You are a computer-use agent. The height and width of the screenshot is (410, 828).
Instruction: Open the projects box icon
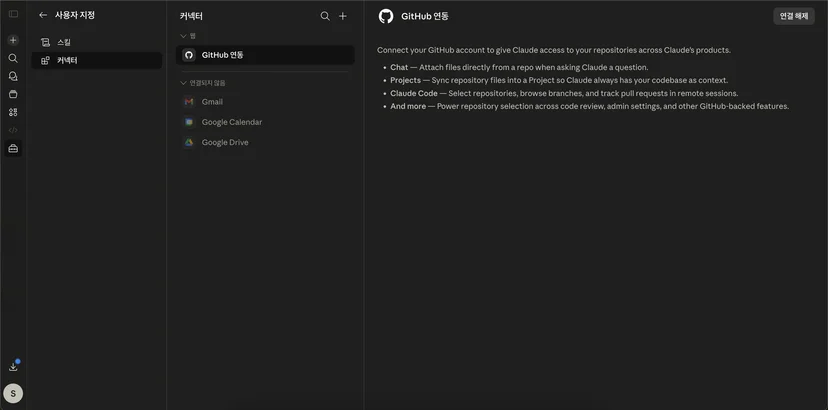13,94
